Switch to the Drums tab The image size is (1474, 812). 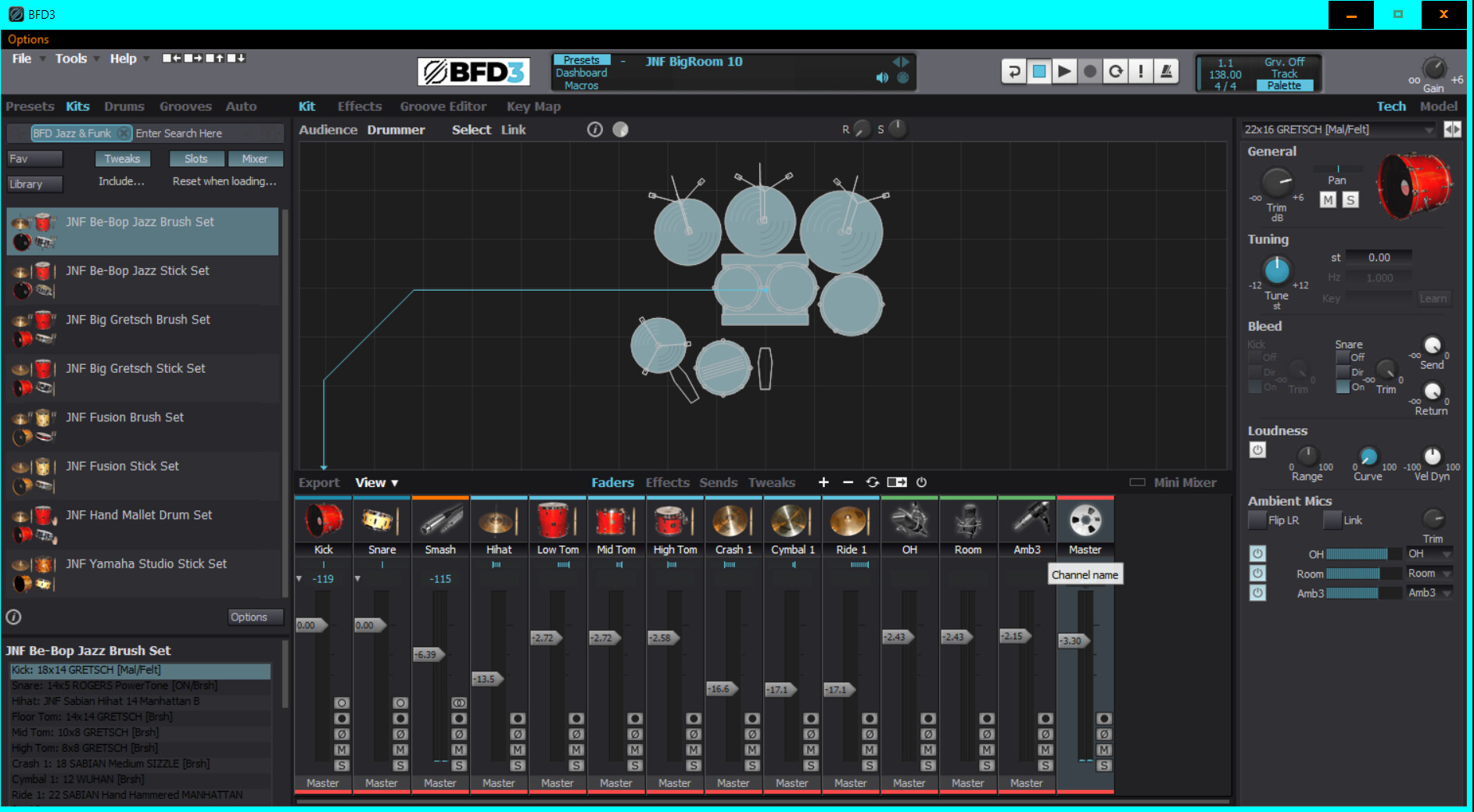point(124,106)
